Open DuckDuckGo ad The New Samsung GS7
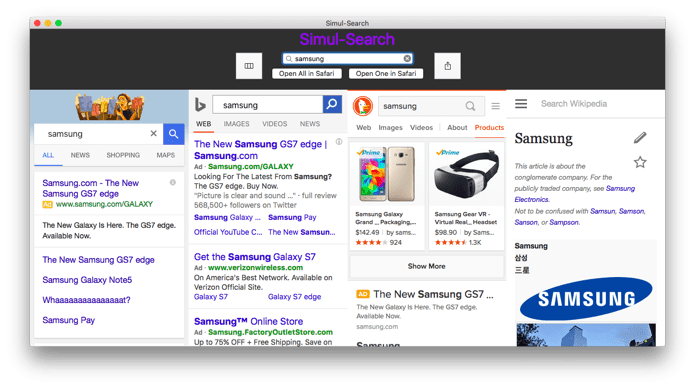Image resolution: width=695 pixels, height=389 pixels. [433, 294]
